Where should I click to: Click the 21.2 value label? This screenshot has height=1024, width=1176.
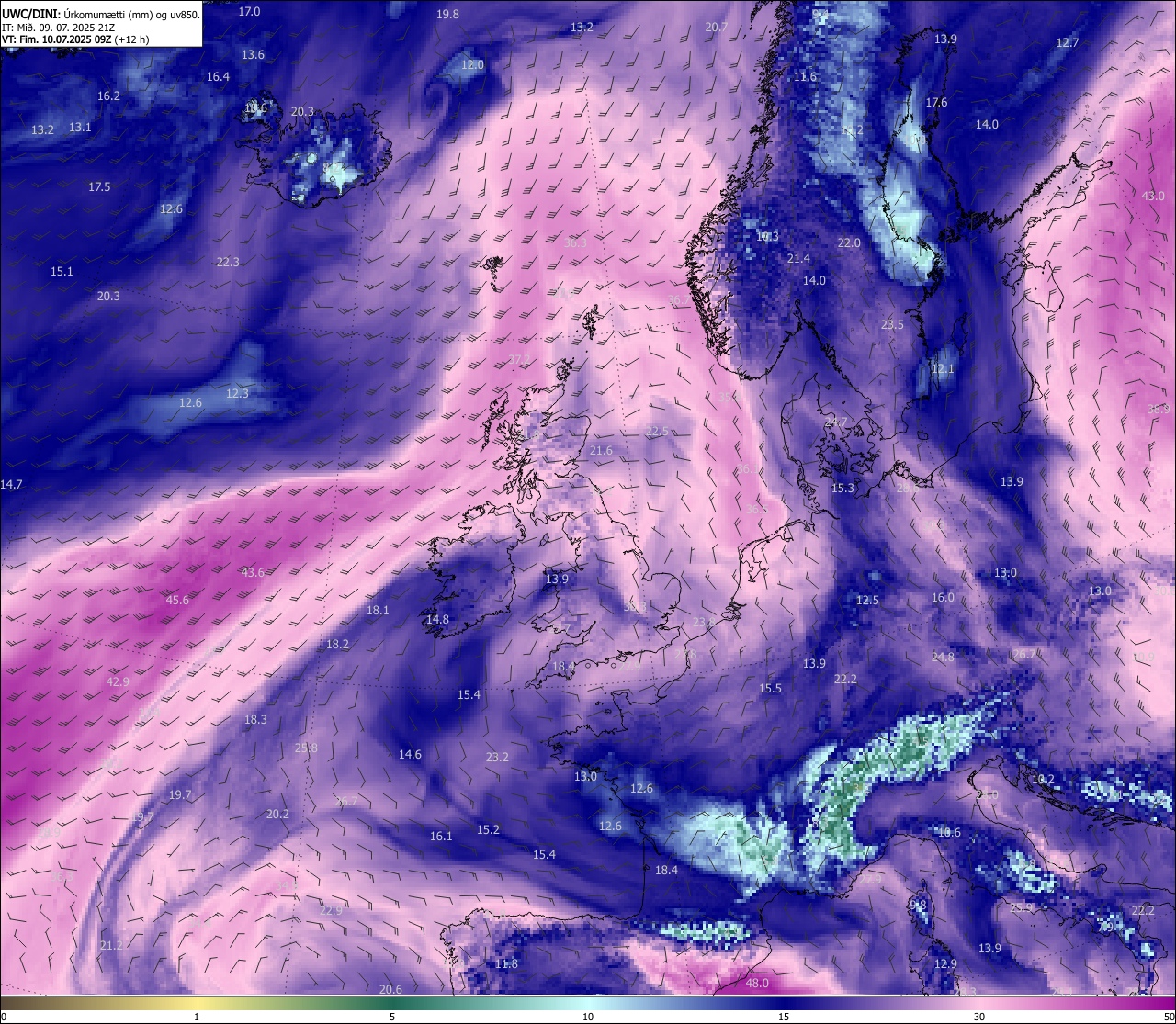111,946
